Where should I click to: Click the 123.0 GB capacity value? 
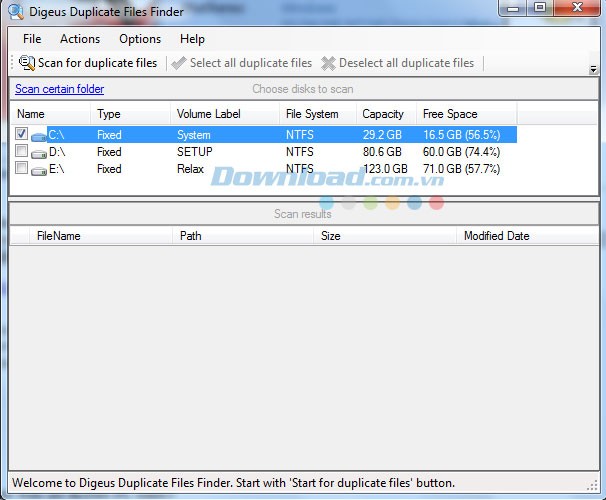click(385, 169)
